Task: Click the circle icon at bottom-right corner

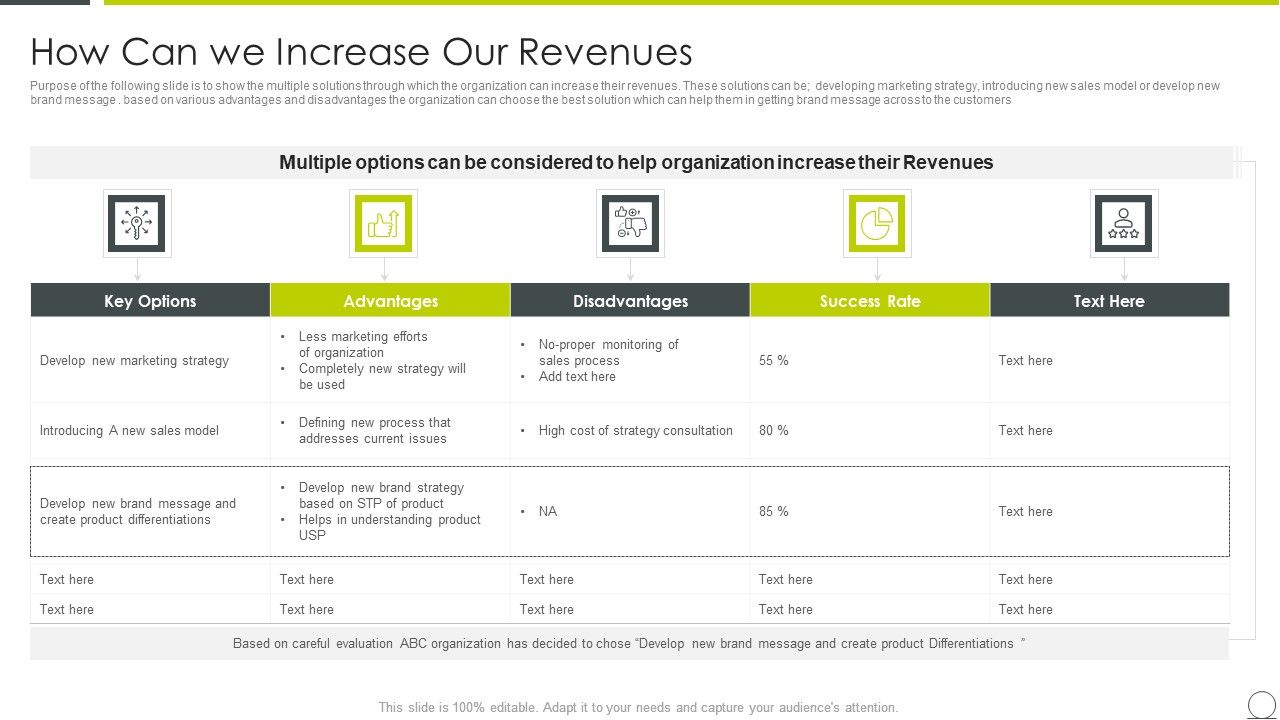Action: click(1262, 704)
